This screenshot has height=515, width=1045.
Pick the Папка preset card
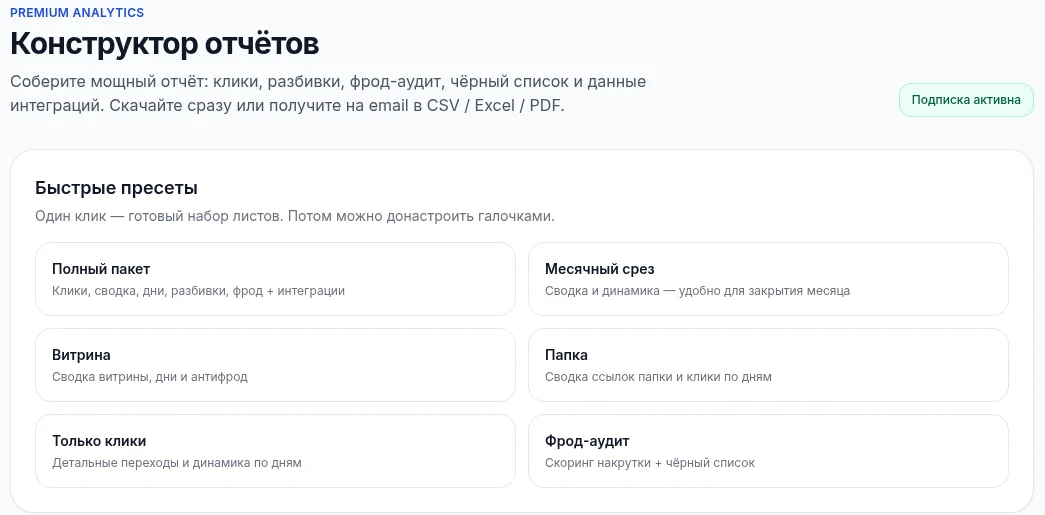click(x=768, y=365)
